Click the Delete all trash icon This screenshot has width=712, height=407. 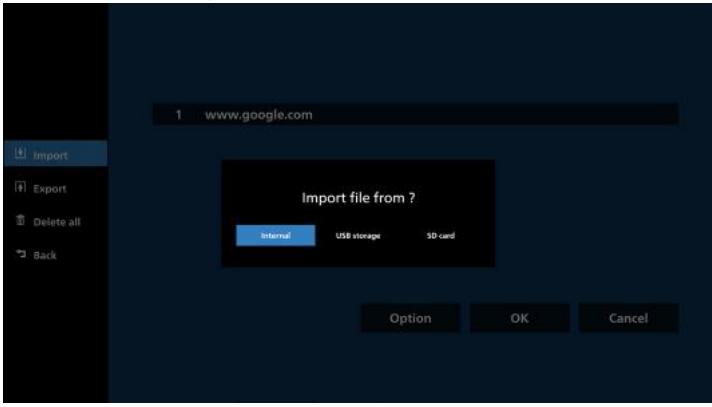pos(20,220)
